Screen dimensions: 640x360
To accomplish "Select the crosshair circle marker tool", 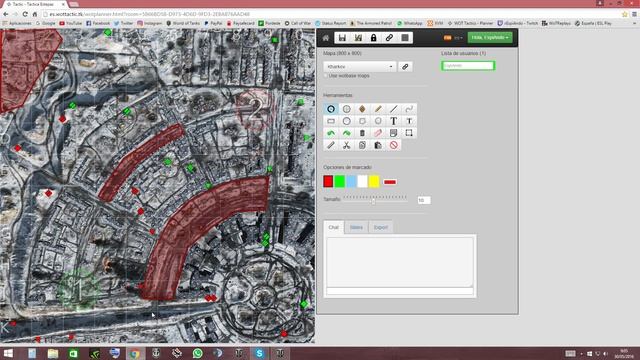I will pos(347,109).
